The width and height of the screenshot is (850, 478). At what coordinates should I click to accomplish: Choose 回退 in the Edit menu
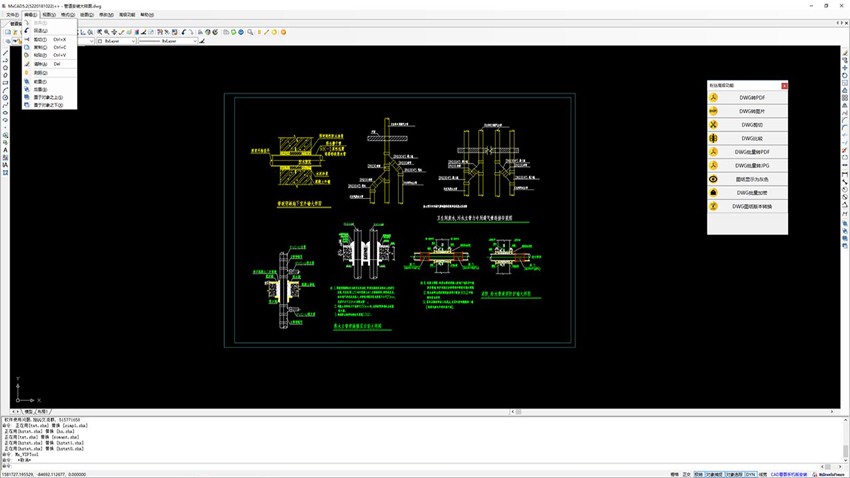49,31
